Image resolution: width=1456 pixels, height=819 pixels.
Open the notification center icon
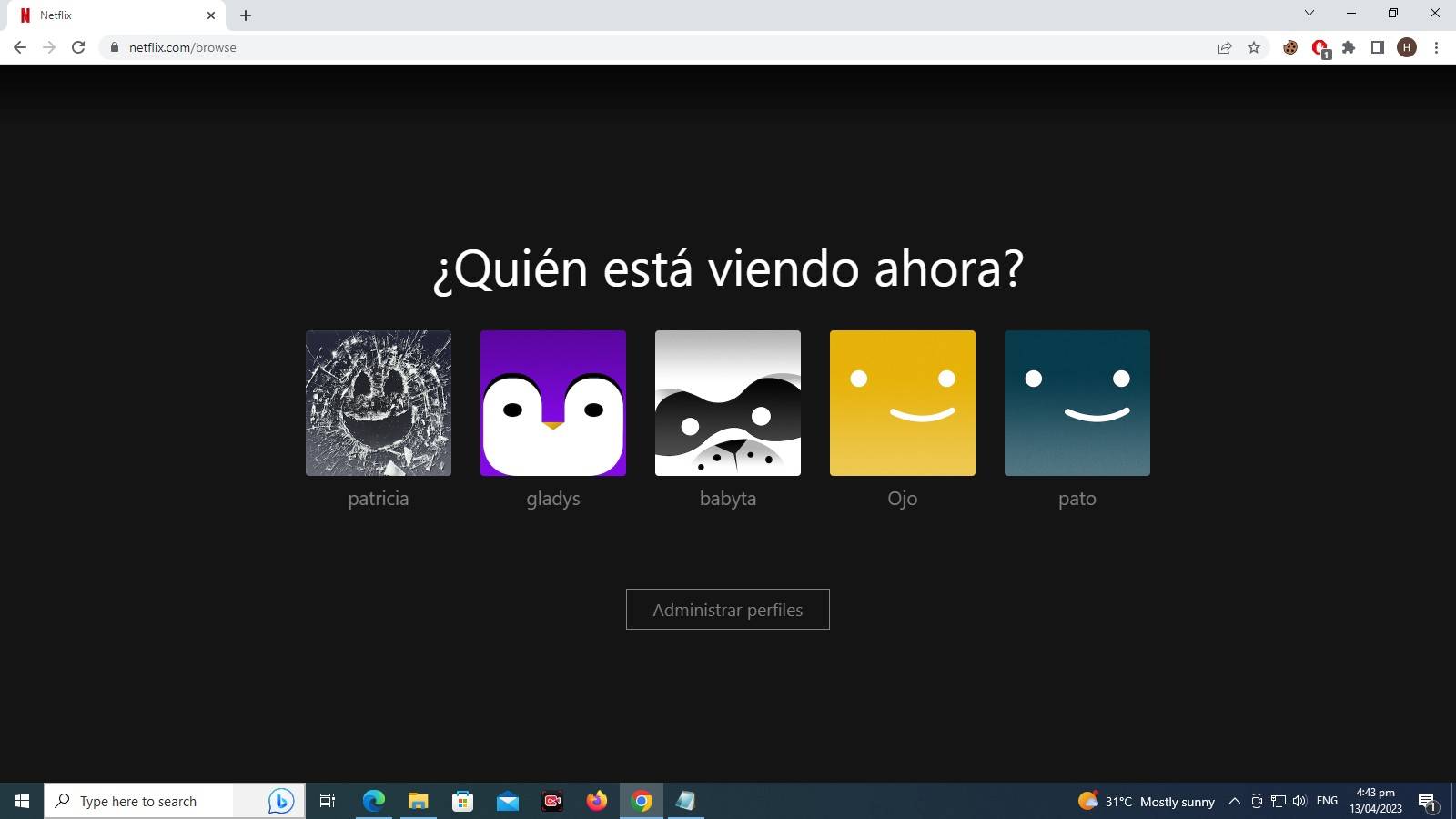click(1428, 801)
